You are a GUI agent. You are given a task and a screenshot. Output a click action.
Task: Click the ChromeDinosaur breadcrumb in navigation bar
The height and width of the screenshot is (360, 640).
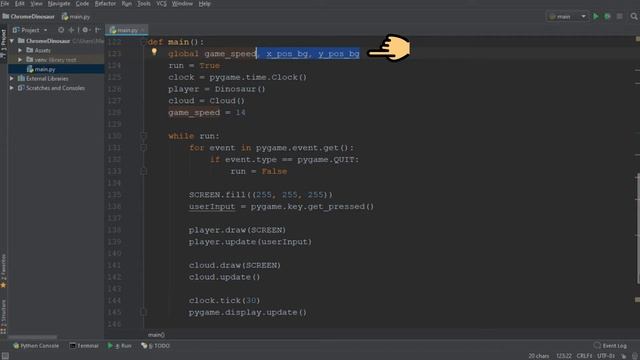(x=29, y=17)
